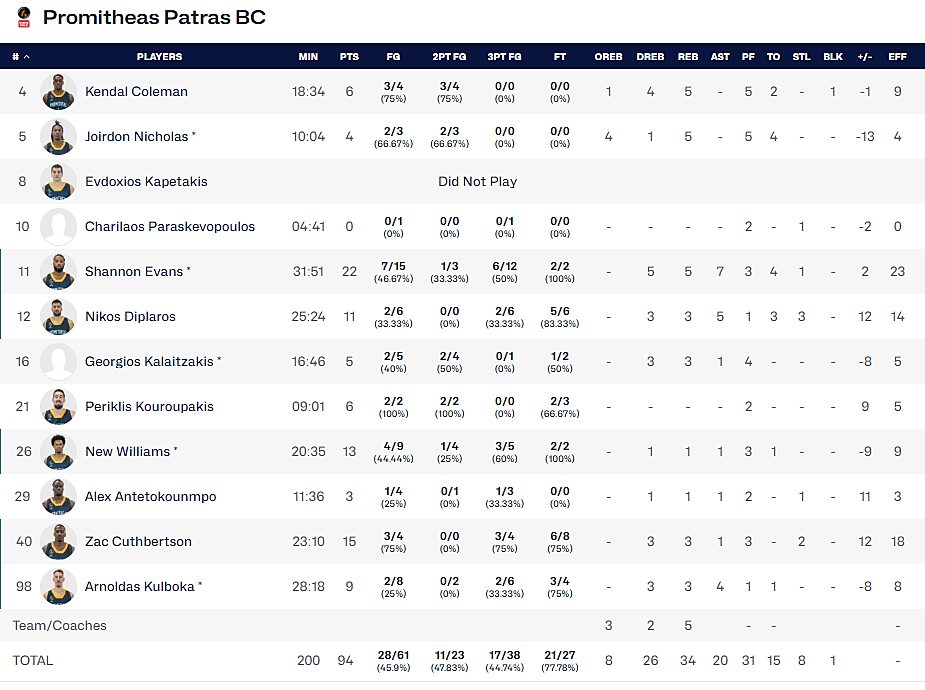Image resolution: width=925 pixels, height=690 pixels.
Task: Select the Team/Coaches row label
Action: click(60, 626)
